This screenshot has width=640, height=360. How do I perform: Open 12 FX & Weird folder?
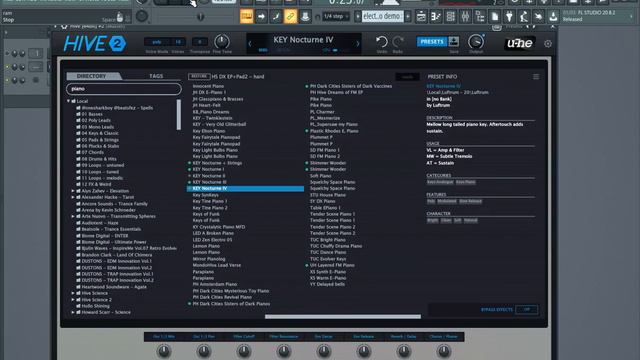[x=96, y=184]
